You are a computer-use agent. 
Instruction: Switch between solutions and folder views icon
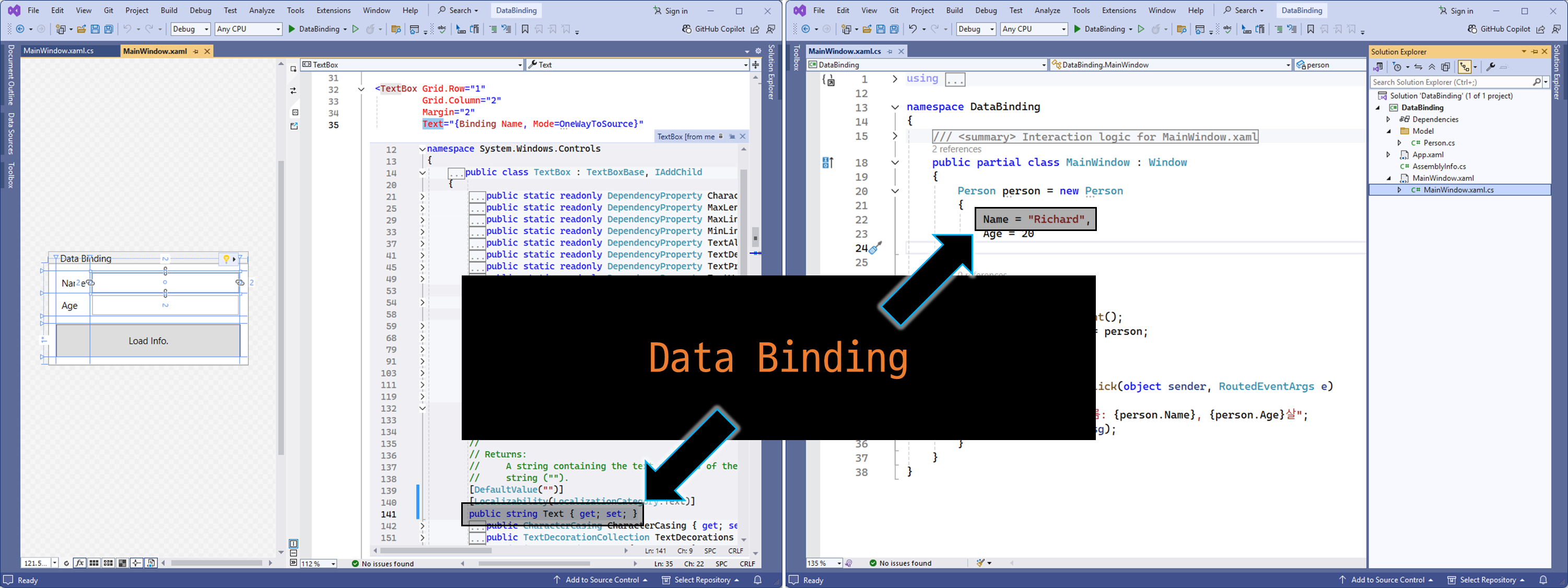pos(1377,67)
